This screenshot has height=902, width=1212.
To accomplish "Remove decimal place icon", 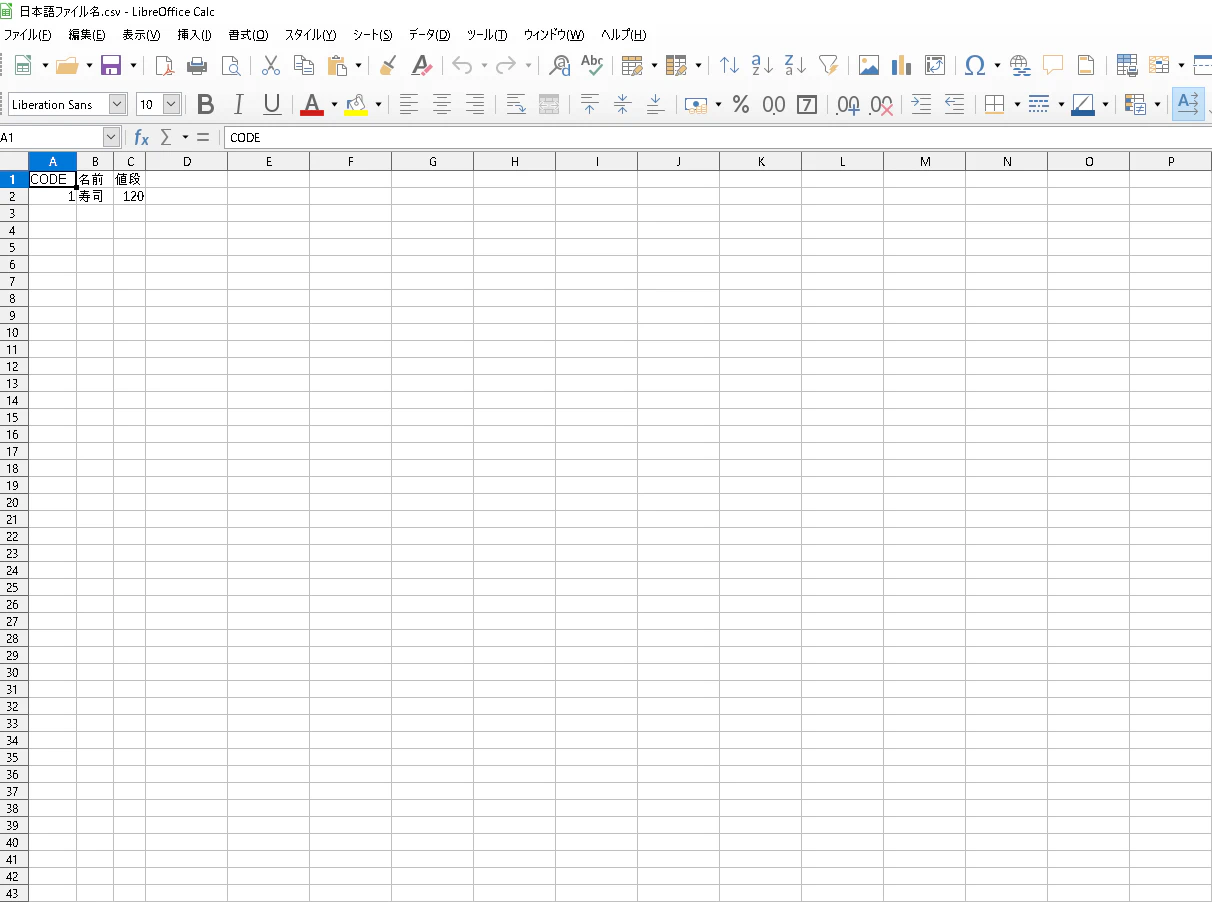I will (x=881, y=104).
